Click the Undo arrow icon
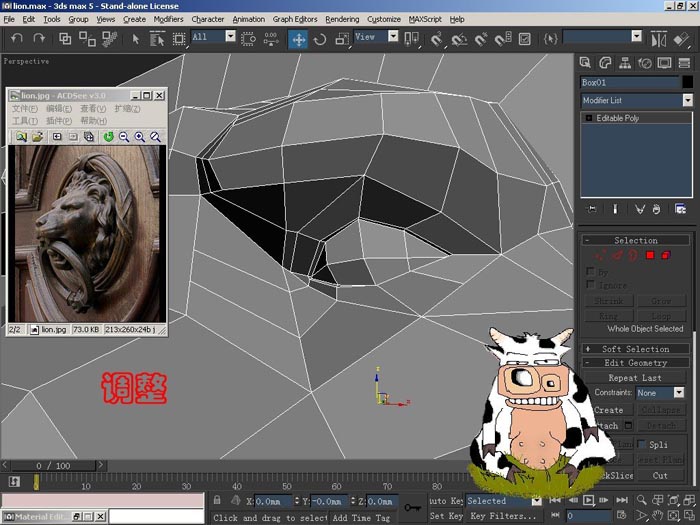700x525 pixels. point(17,39)
